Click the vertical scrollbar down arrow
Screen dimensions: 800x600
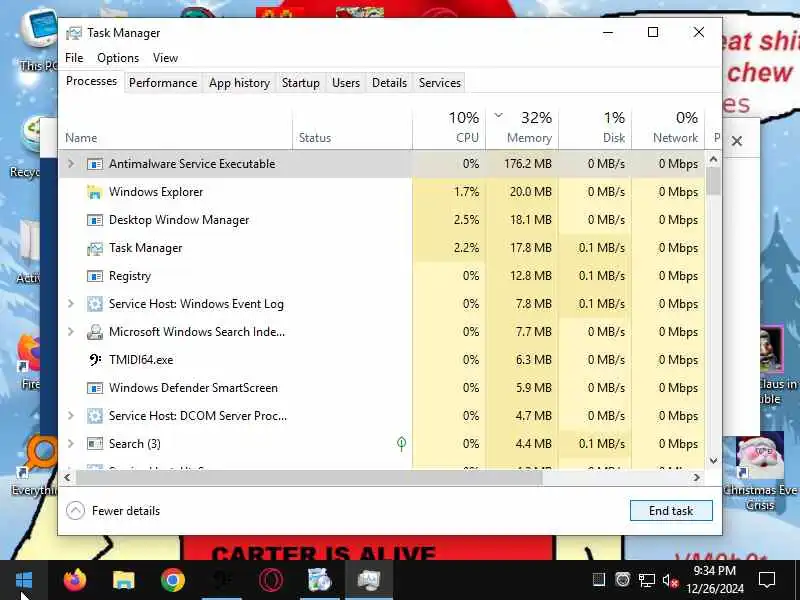tap(713, 461)
